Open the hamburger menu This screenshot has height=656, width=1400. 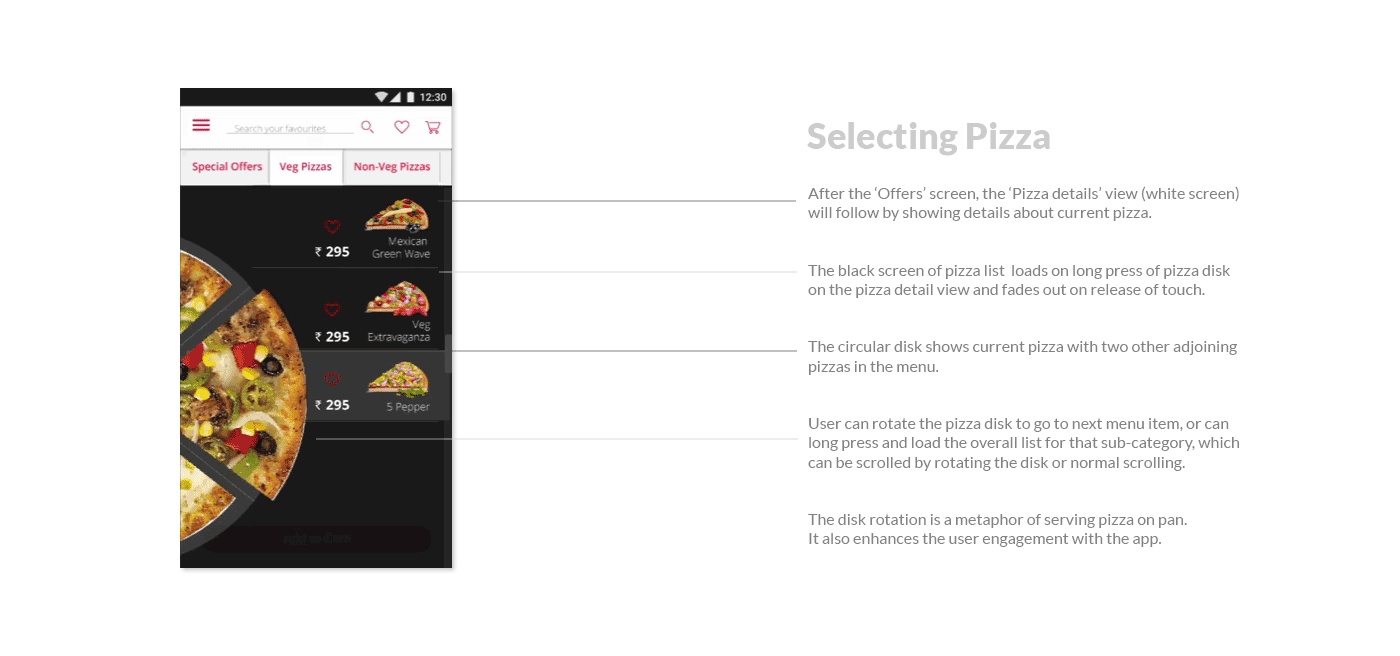201,125
